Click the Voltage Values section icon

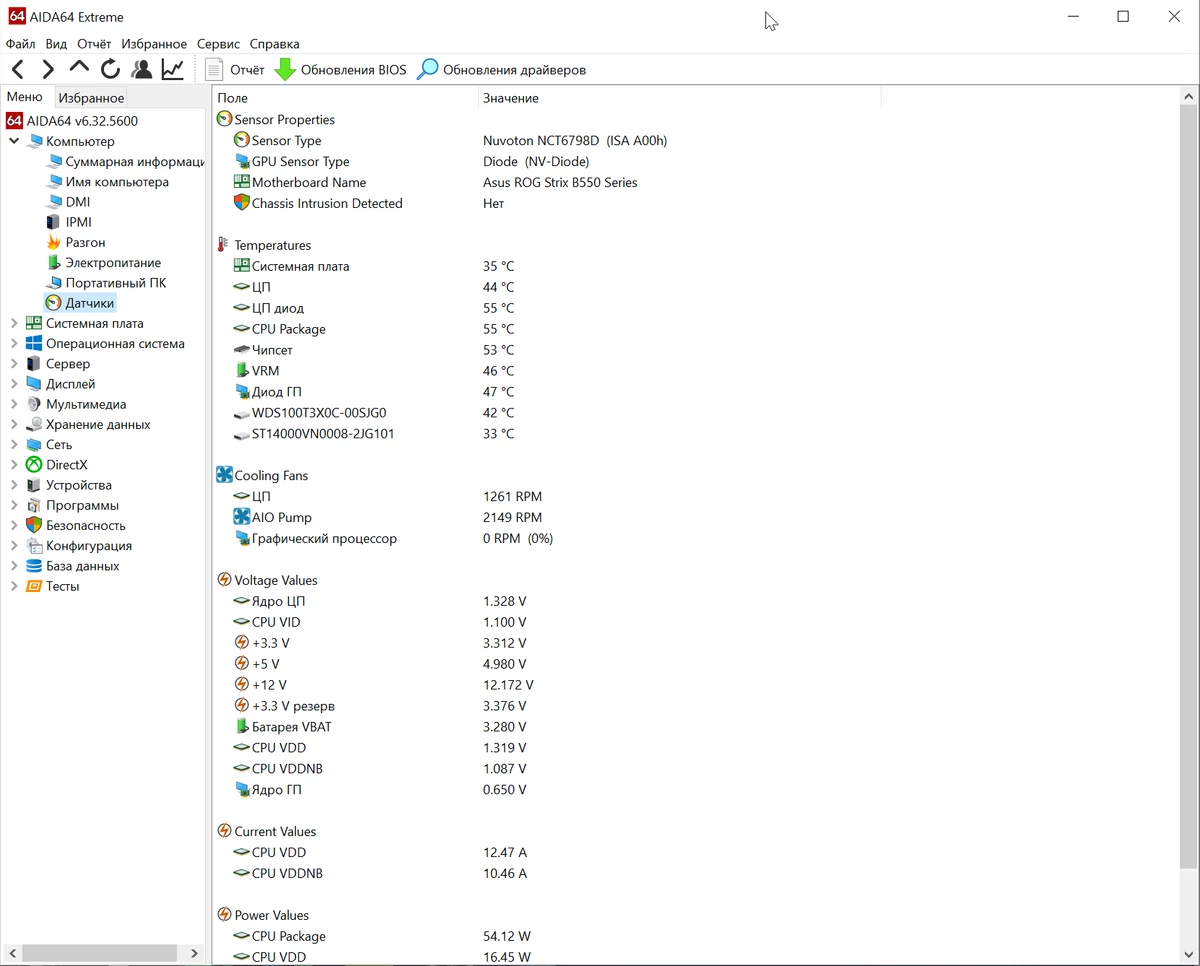point(224,580)
